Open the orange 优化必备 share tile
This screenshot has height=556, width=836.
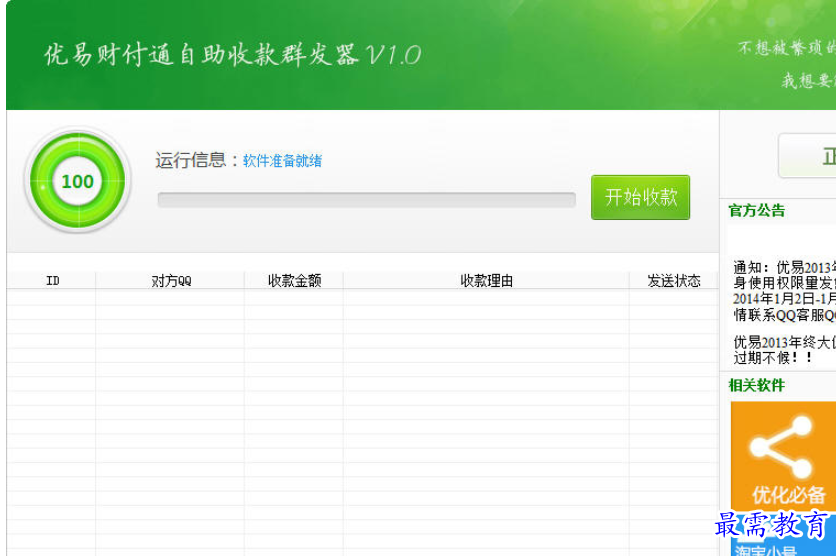(x=783, y=456)
